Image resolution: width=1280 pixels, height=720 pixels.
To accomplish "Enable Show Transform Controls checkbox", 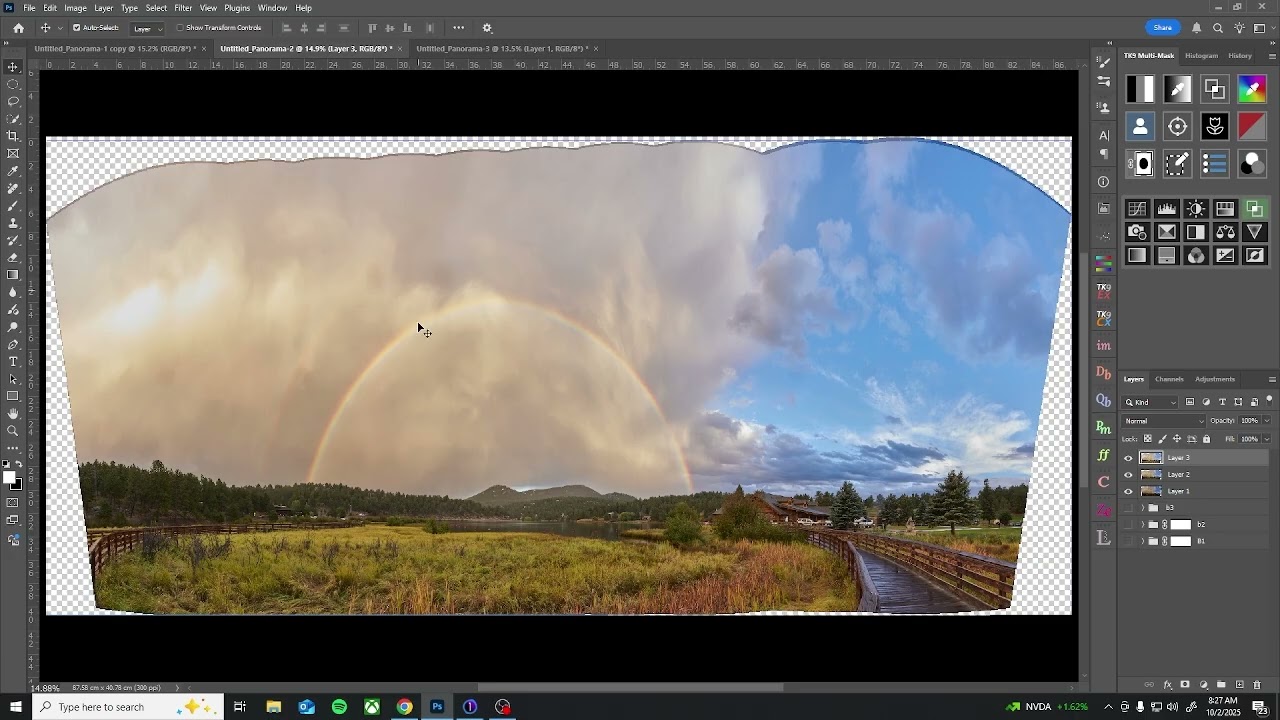I will (x=180, y=28).
